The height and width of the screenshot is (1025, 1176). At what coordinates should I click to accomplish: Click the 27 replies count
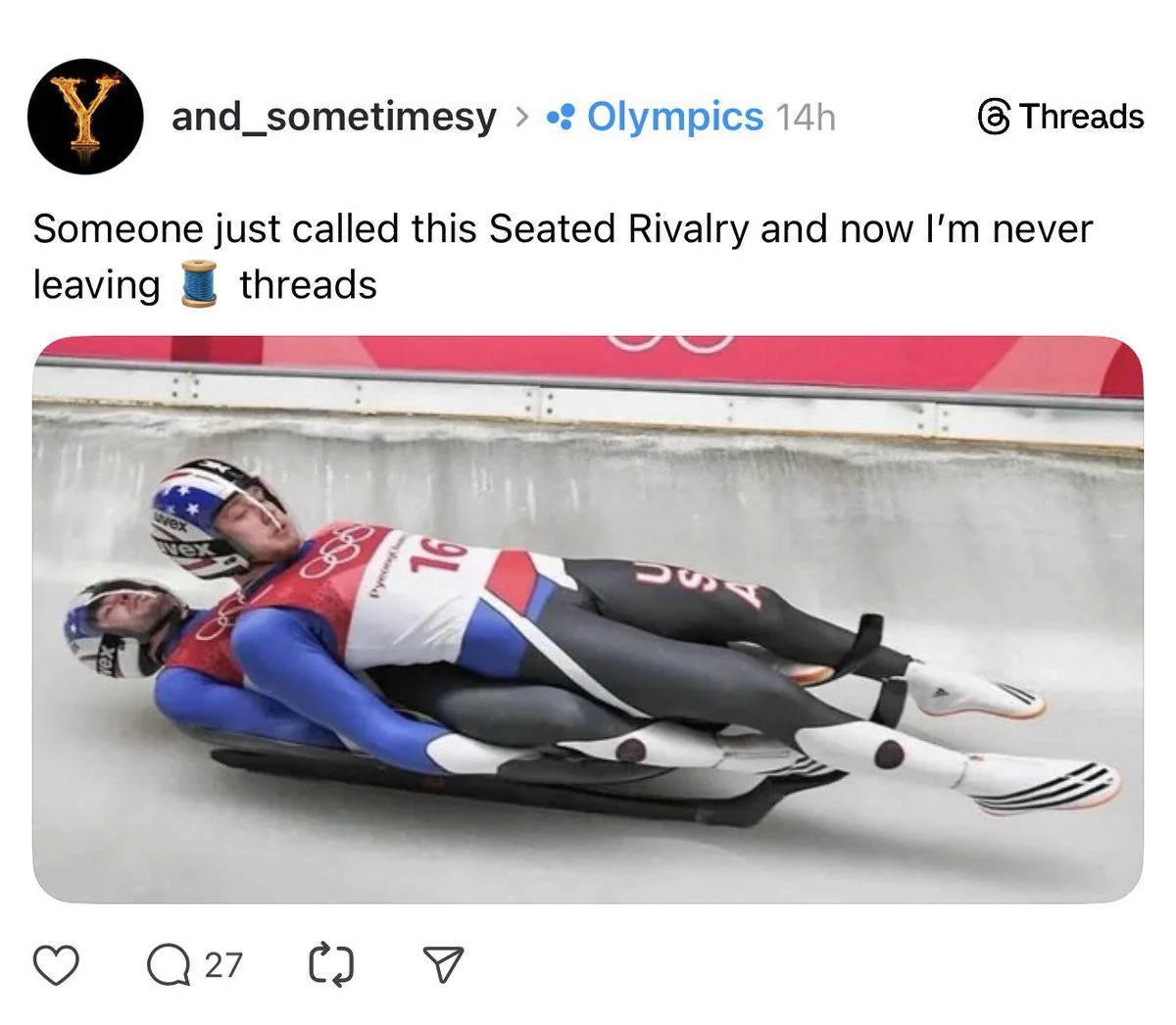[223, 964]
